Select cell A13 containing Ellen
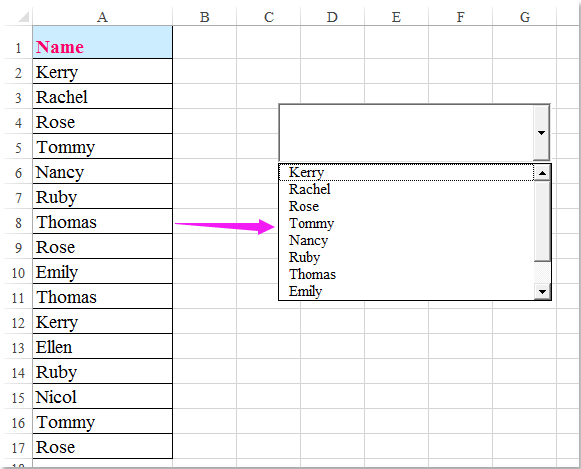Image resolution: width=581 pixels, height=469 pixels. tap(102, 347)
